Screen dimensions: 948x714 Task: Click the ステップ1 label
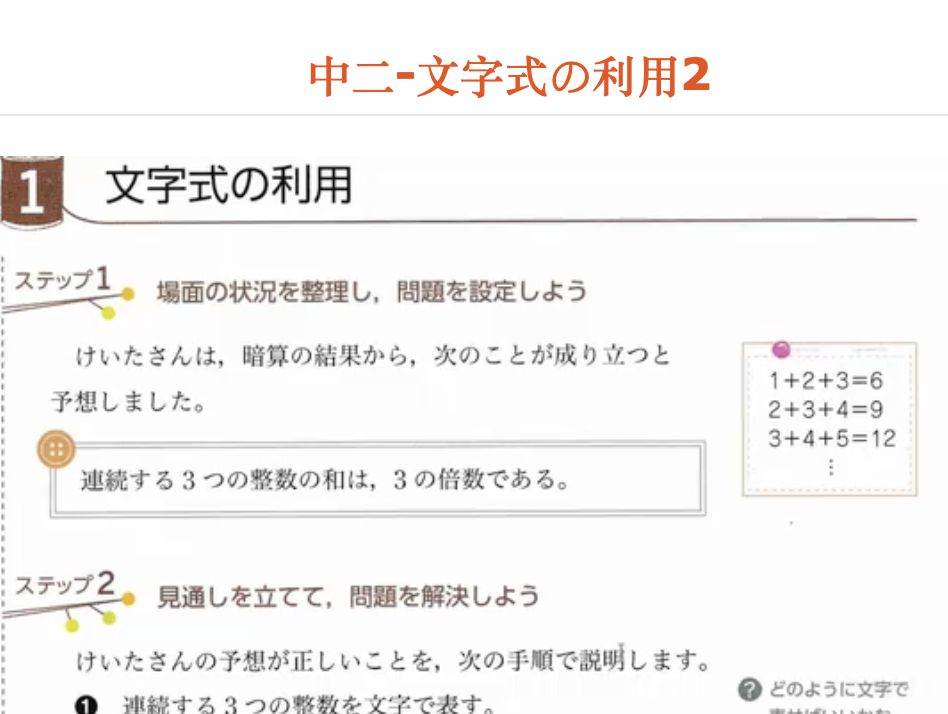[x=60, y=279]
